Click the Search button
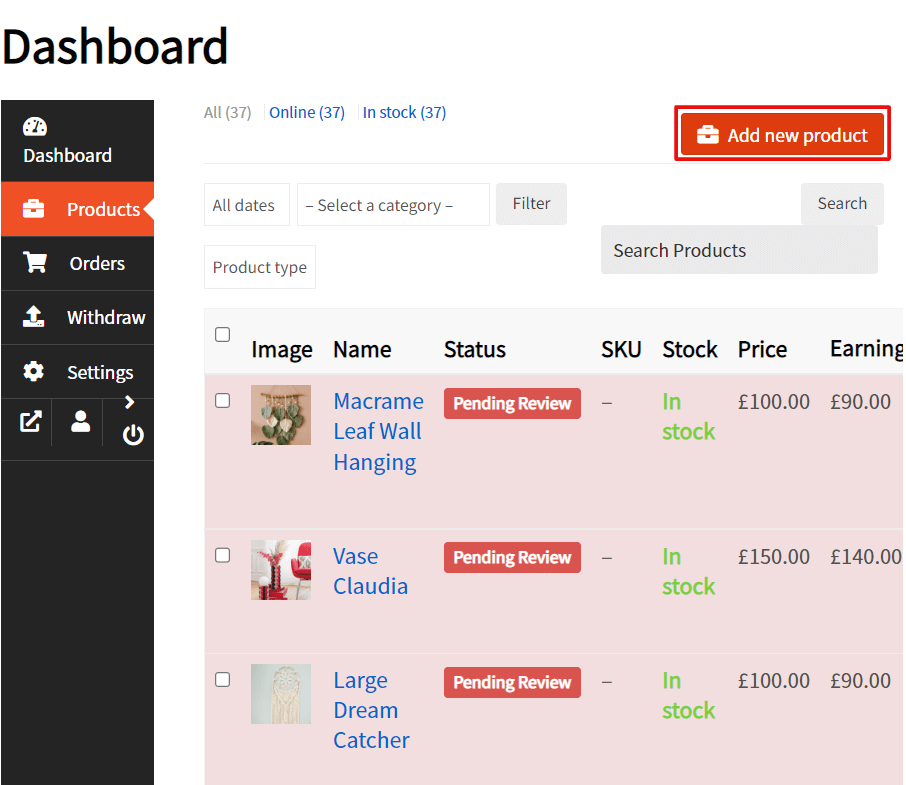 click(x=842, y=203)
